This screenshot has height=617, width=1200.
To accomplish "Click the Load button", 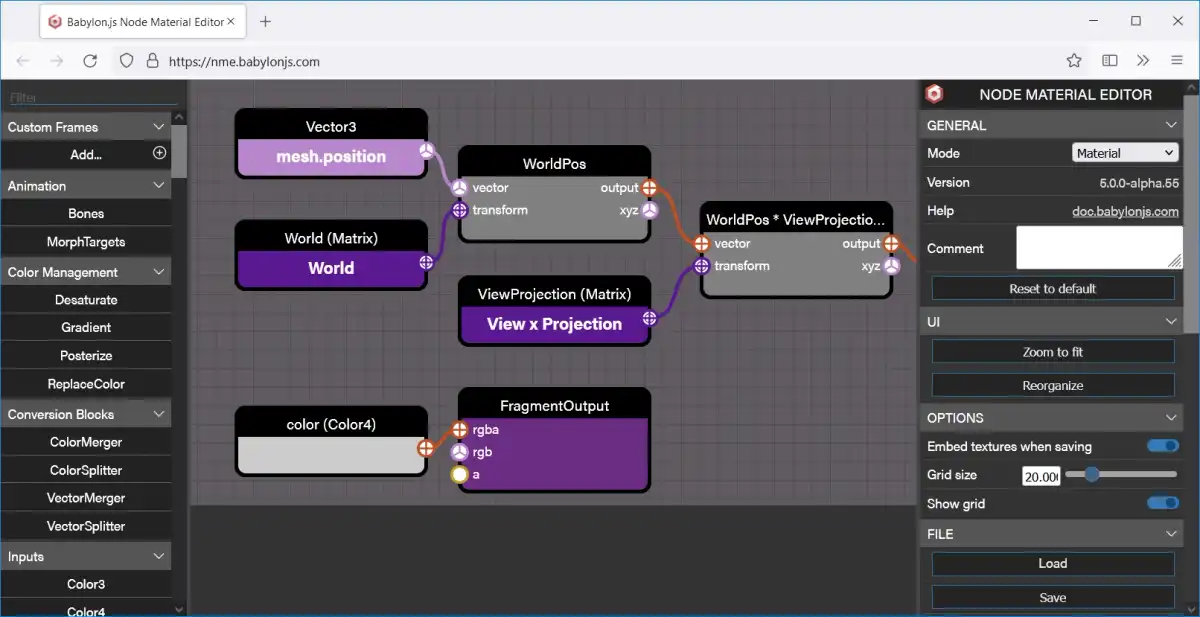I will (x=1053, y=563).
